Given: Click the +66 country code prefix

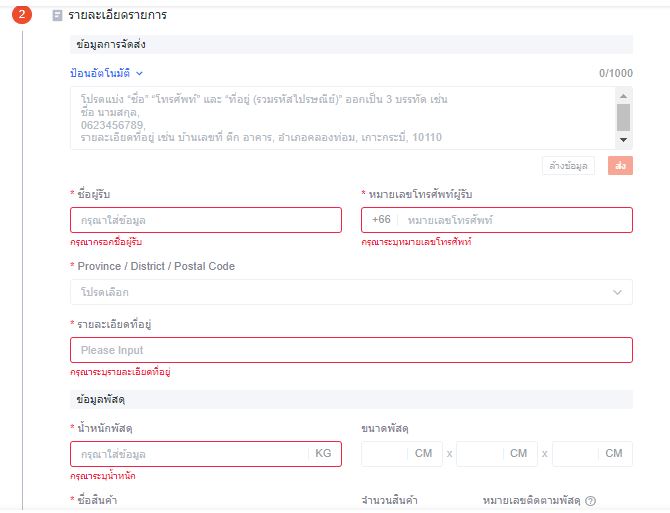Looking at the screenshot, I should pyautogui.click(x=381, y=220).
